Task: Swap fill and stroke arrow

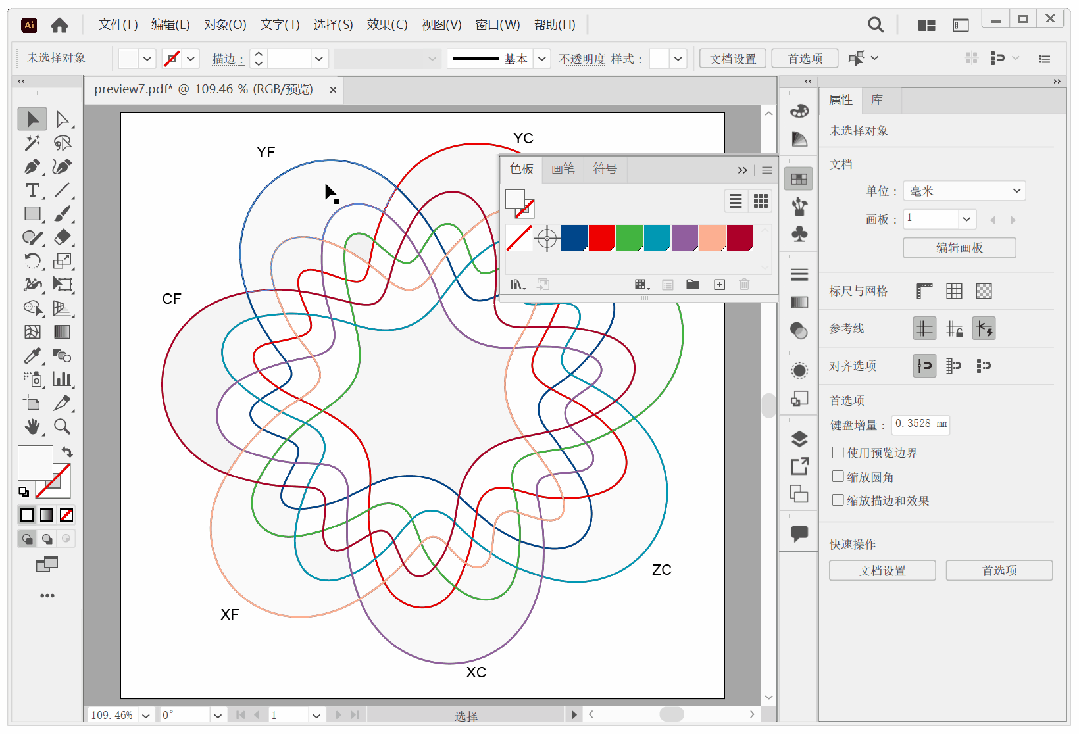Action: pos(67,452)
